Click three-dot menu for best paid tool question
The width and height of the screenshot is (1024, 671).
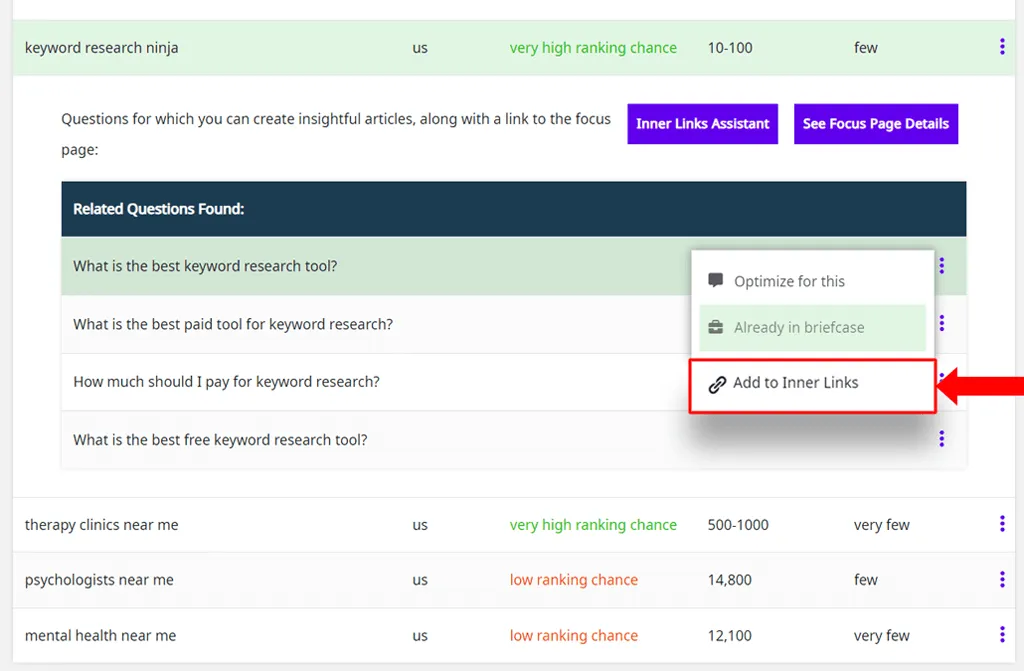(x=942, y=323)
